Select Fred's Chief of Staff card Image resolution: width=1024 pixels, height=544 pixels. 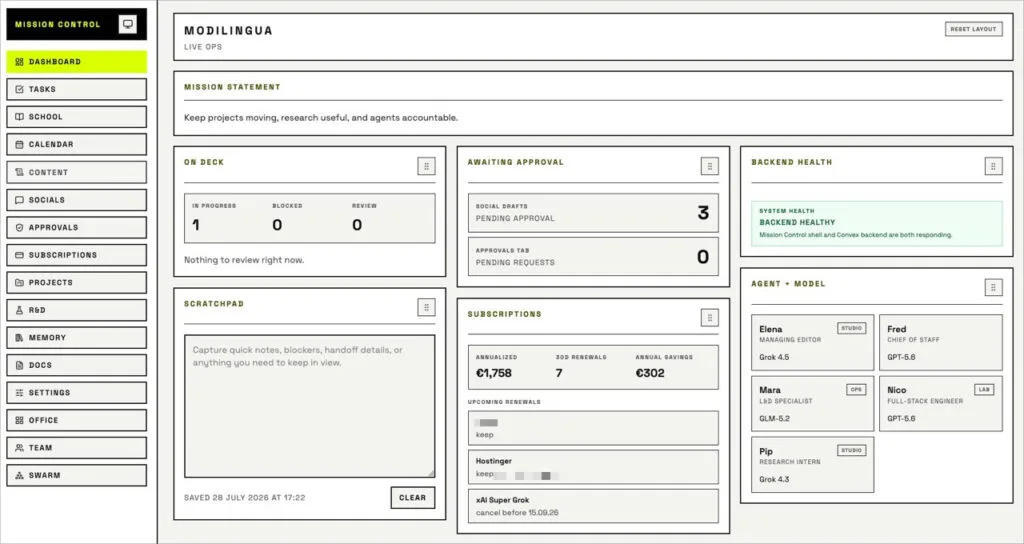click(x=940, y=343)
